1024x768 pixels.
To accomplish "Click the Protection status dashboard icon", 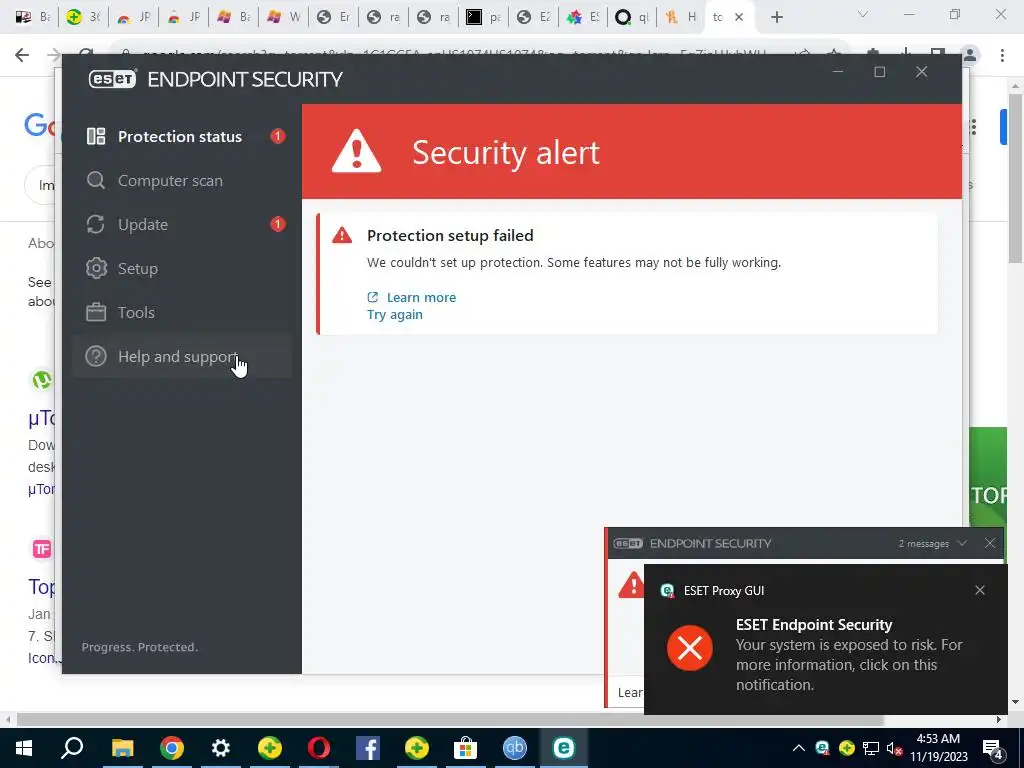I will (96, 136).
